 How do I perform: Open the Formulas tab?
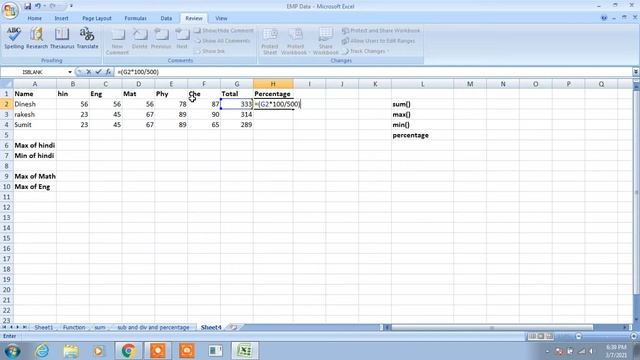135,18
